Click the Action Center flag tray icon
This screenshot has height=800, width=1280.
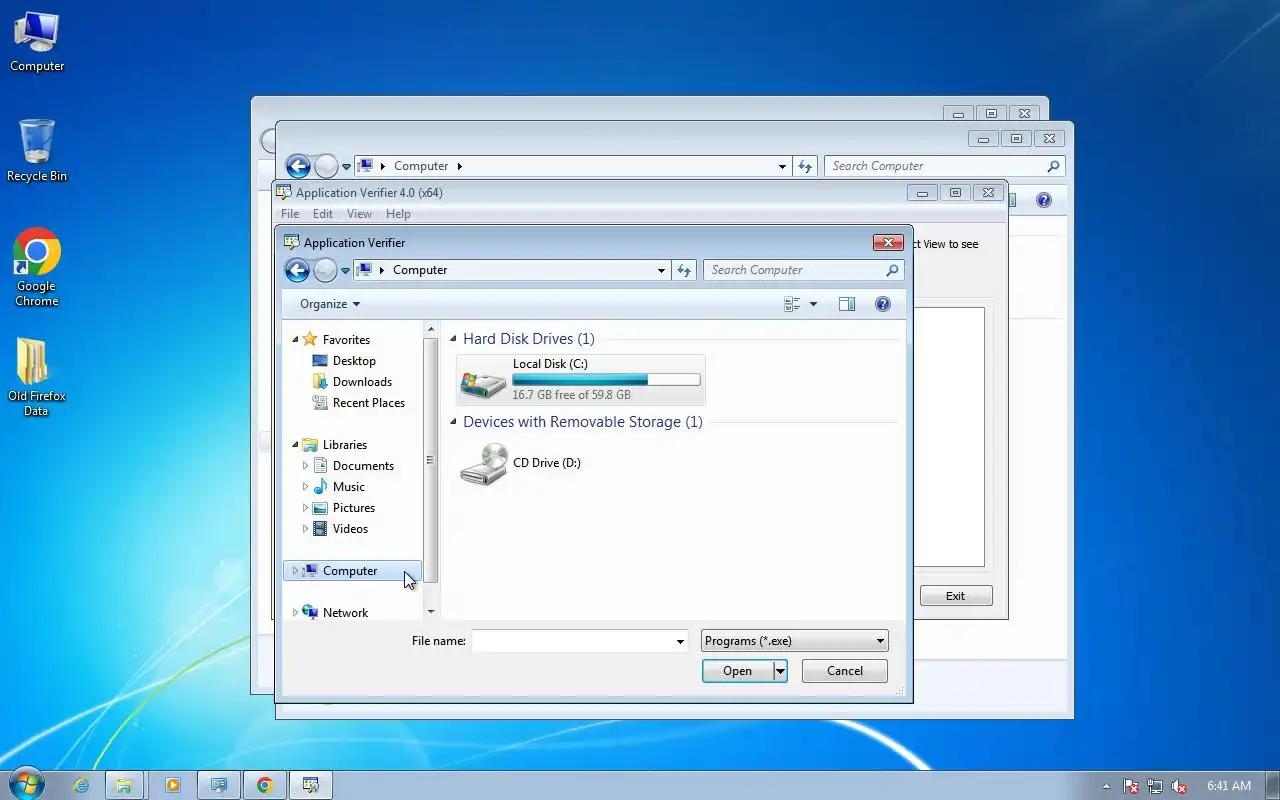coord(1131,786)
